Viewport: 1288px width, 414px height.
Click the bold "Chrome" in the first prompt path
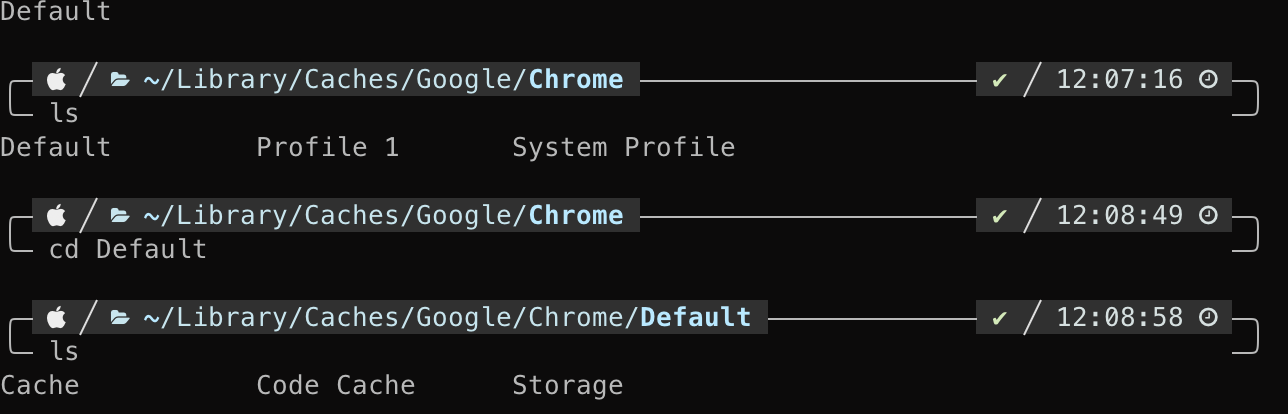click(576, 79)
